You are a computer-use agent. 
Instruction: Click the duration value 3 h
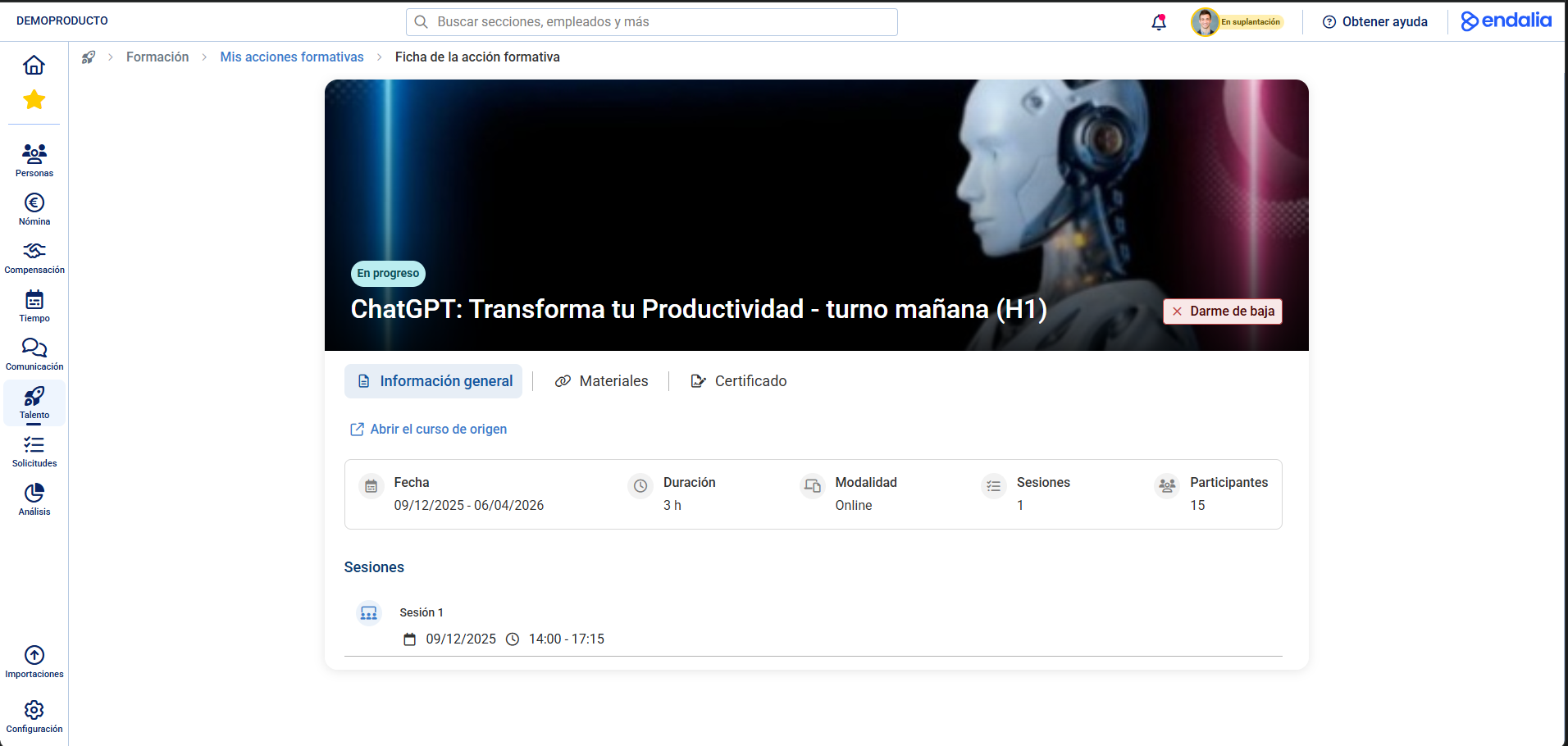pos(672,506)
